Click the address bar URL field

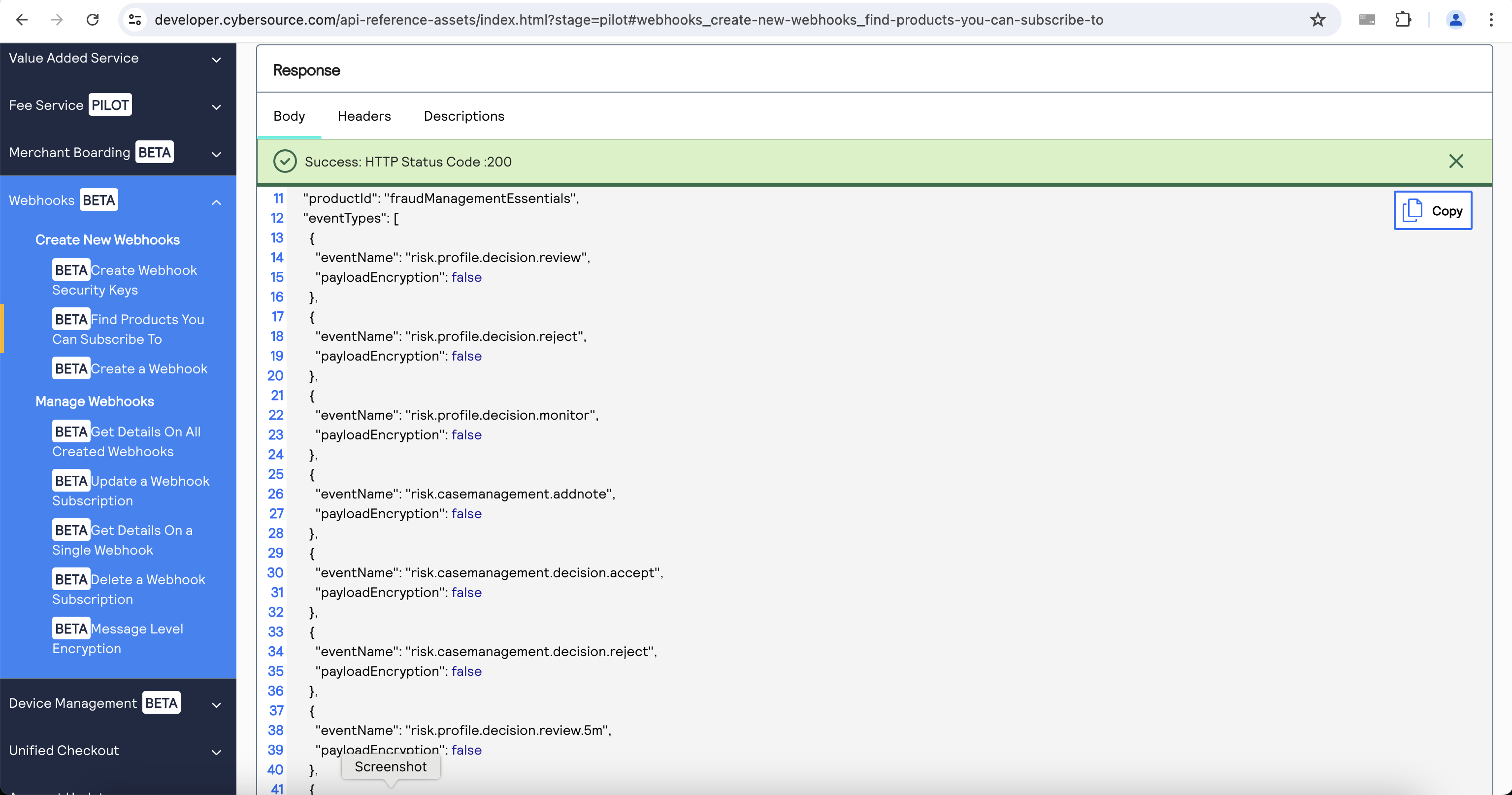(628, 20)
